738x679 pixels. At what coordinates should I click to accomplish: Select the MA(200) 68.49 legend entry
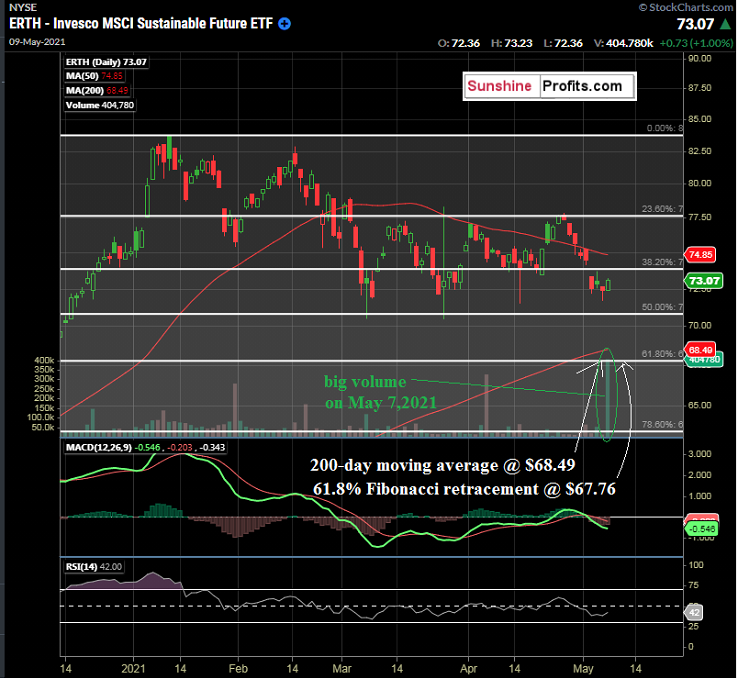[x=96, y=90]
